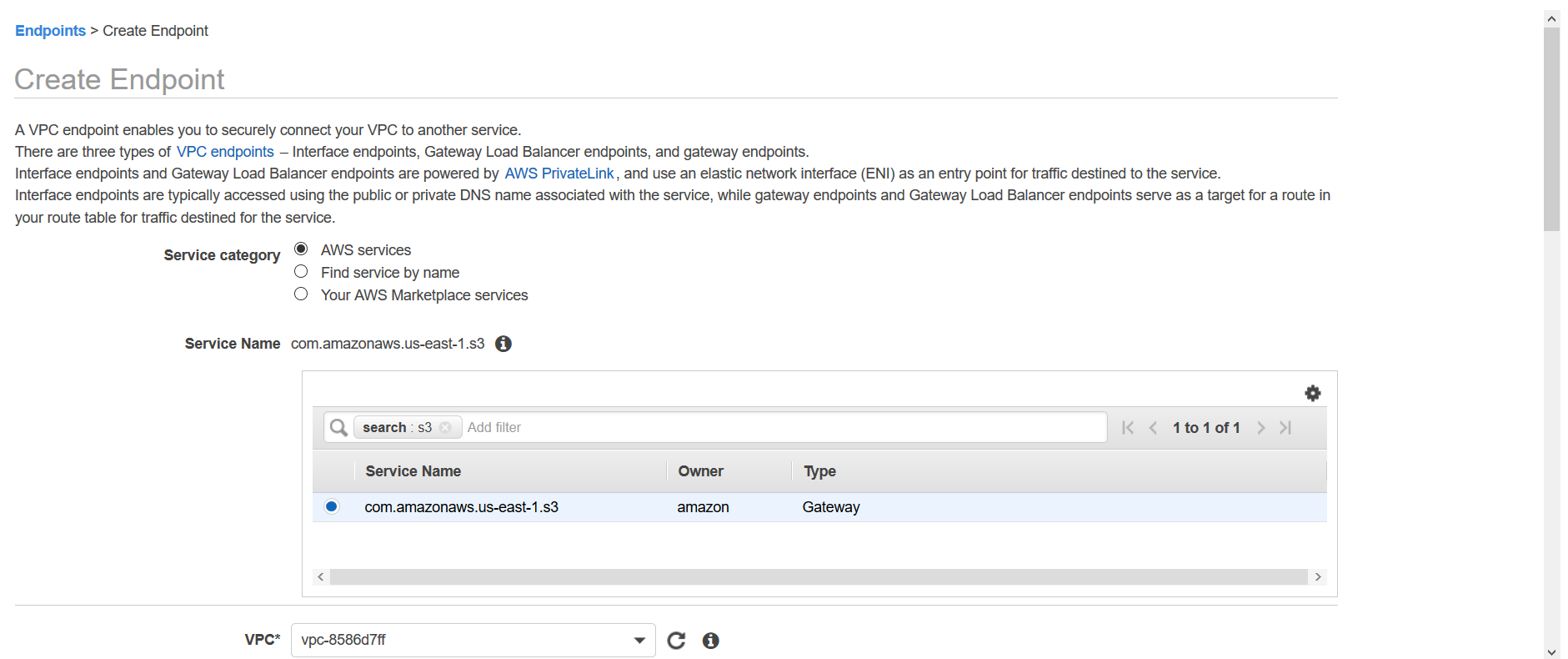Click the page vertical scrollbar thumb
This screenshot has width=1568, height=659.
point(1551,129)
